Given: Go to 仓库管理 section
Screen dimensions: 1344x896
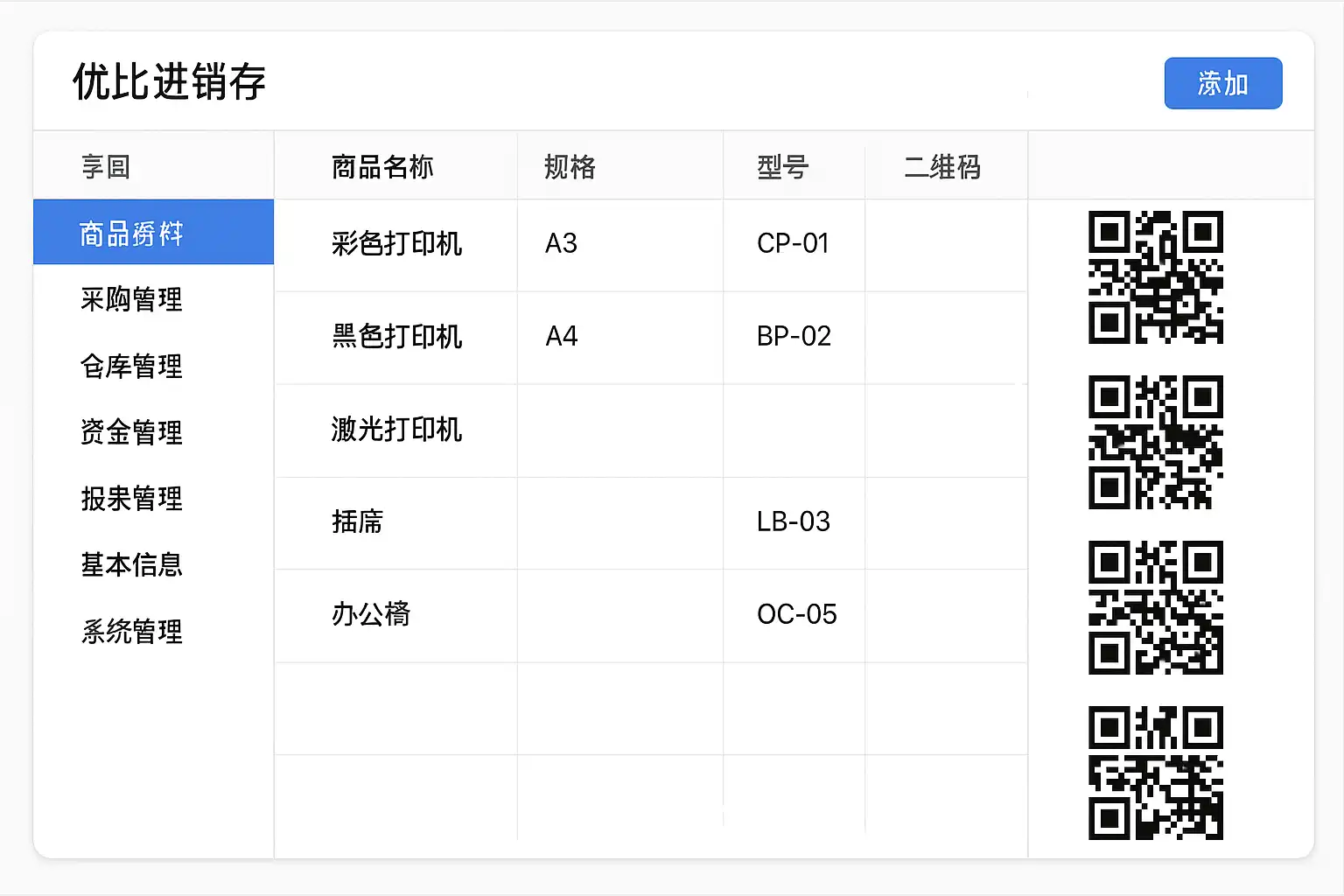Looking at the screenshot, I should pos(132,366).
